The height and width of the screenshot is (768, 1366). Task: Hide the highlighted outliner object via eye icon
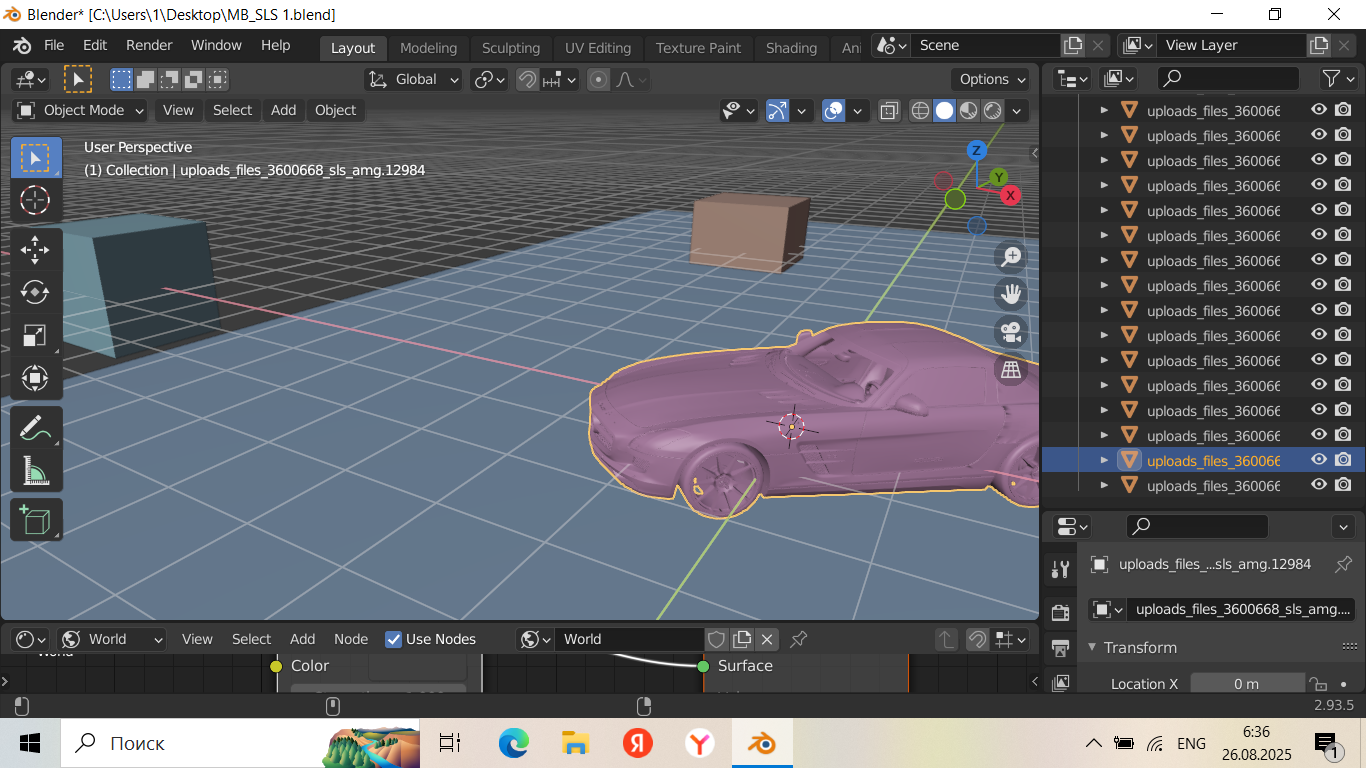[x=1319, y=460]
